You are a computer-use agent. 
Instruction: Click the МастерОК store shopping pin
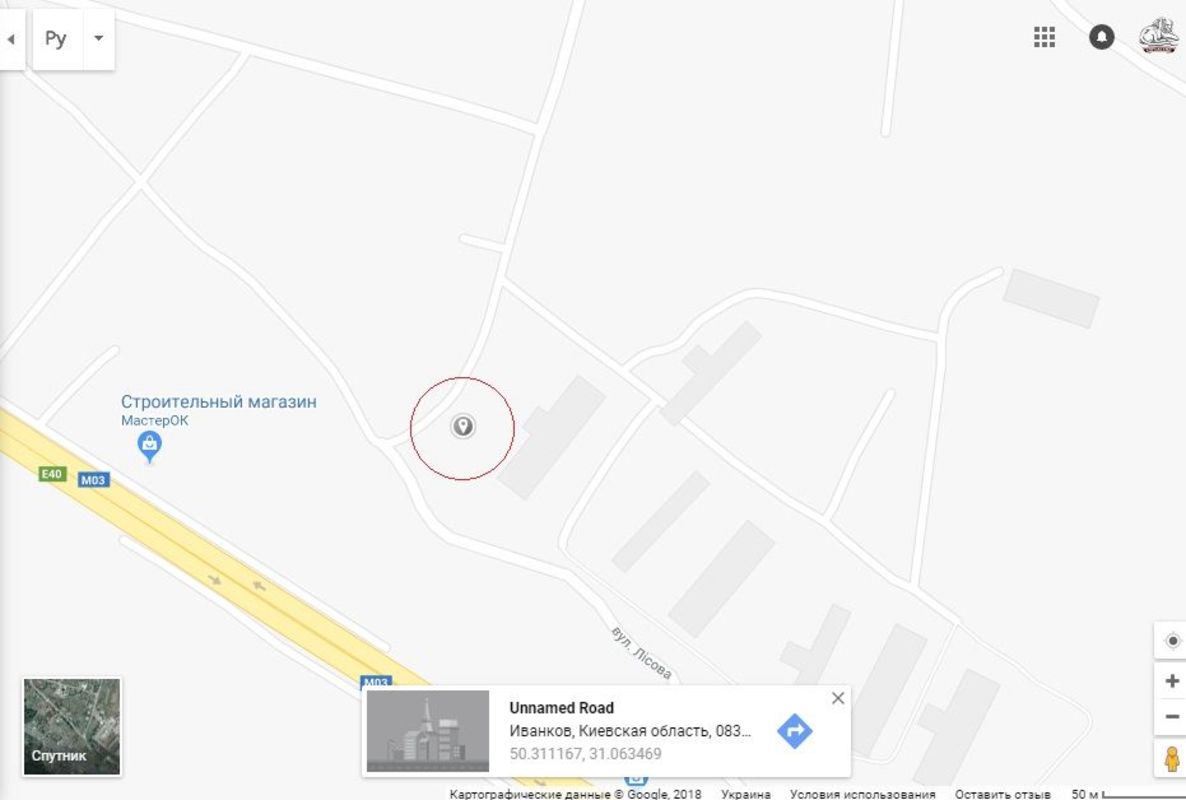click(149, 446)
